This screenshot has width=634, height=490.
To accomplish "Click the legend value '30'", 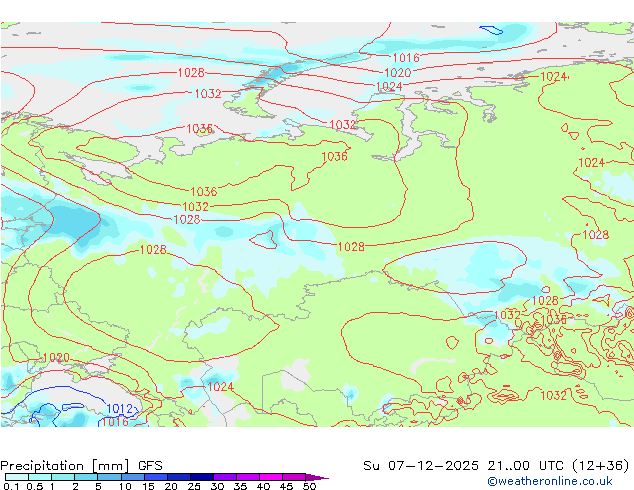I will [217, 486].
